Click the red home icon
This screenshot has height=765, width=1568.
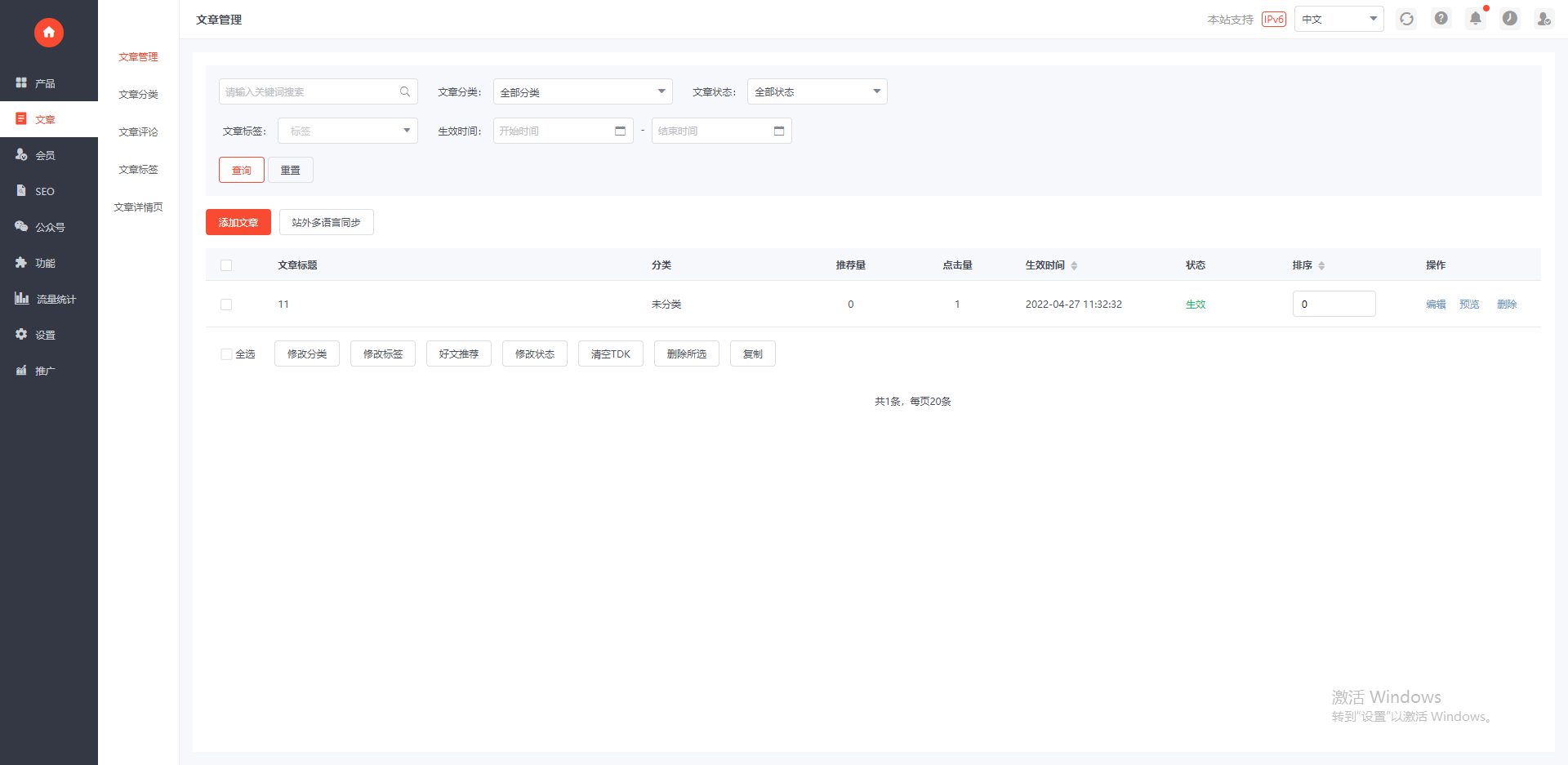coord(49,33)
